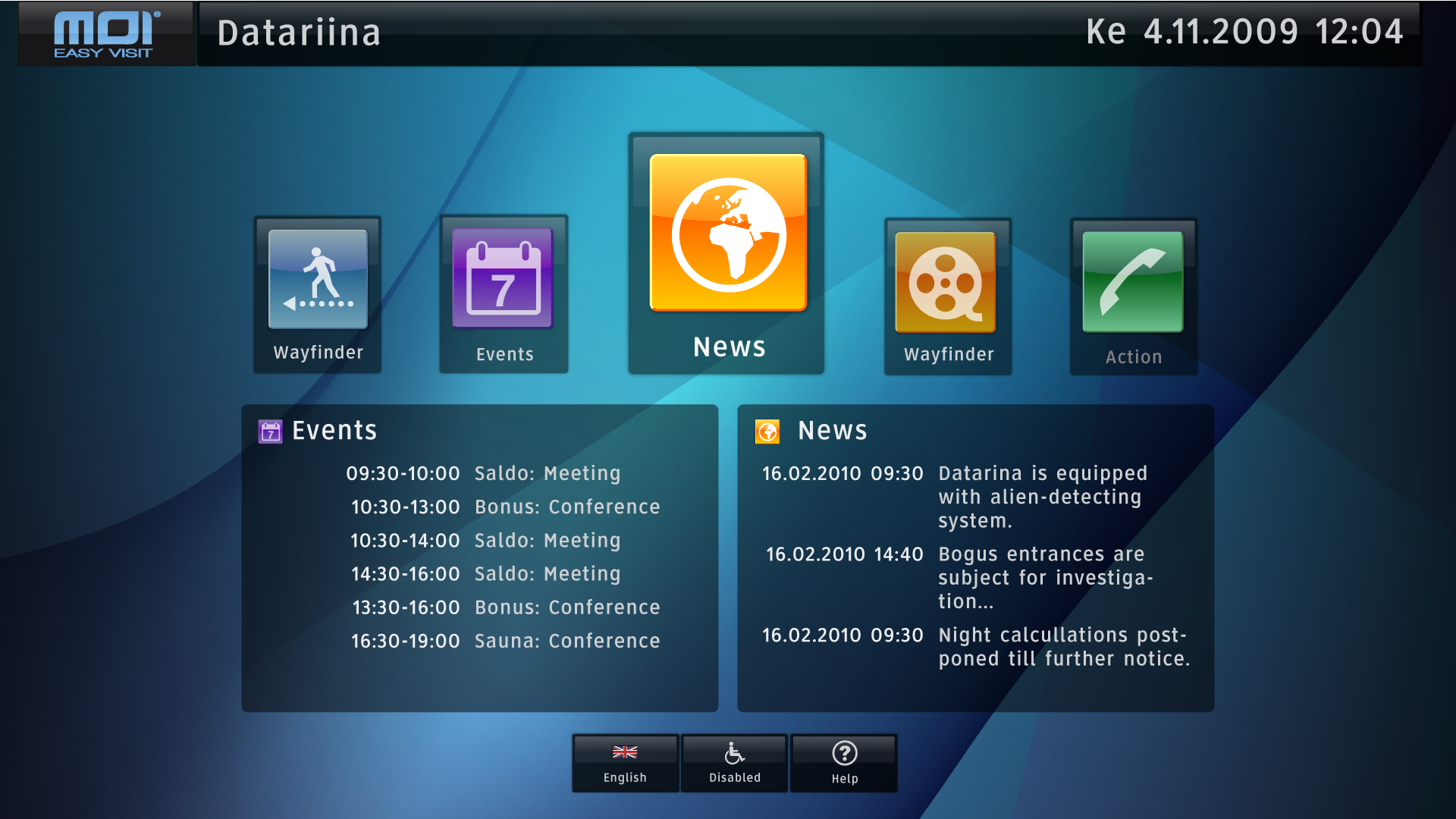Open the walking-figure Wayfinder icon
Viewport: 1456px width, 819px height.
(318, 279)
